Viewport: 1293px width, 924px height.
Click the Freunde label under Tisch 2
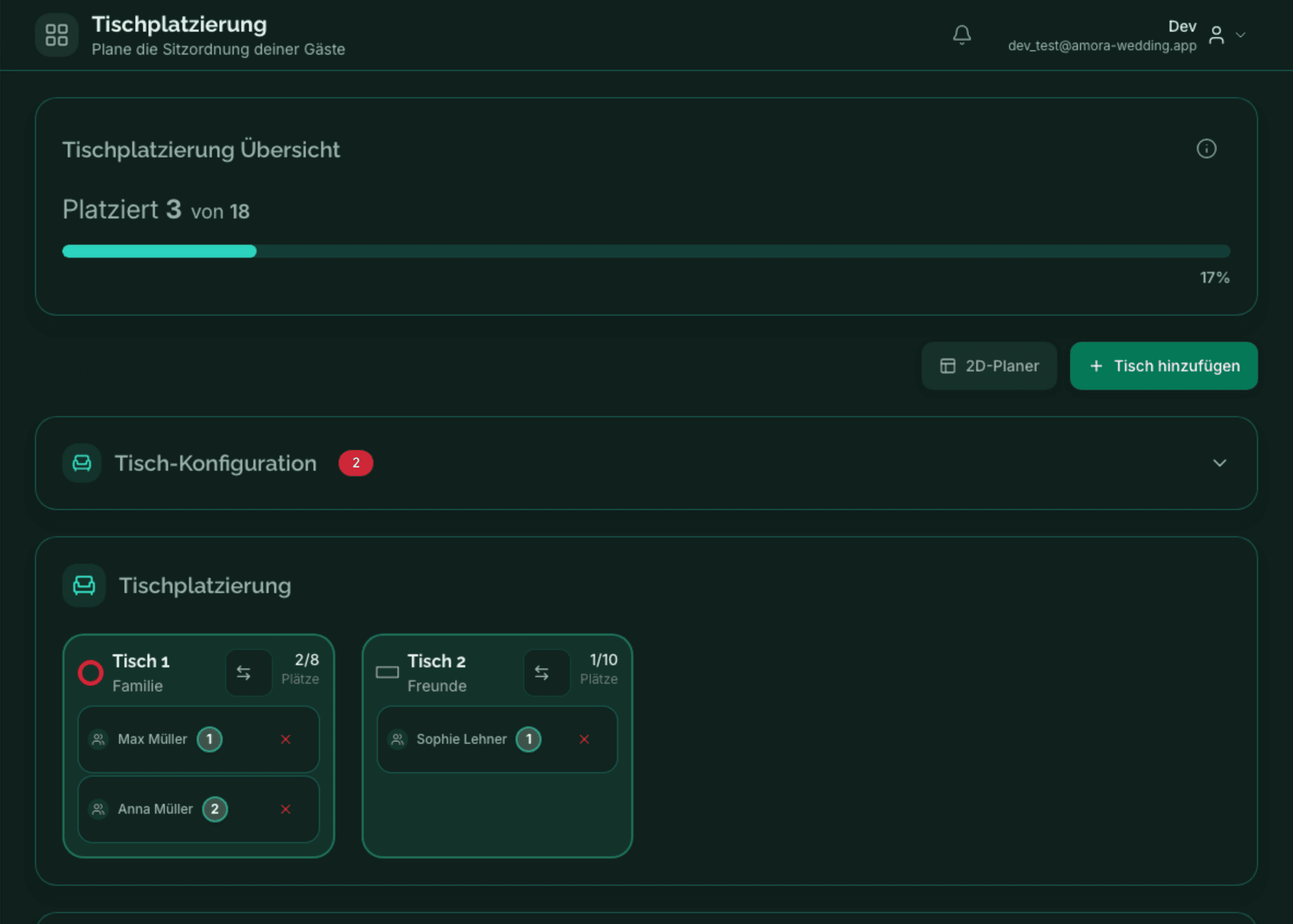pos(437,686)
